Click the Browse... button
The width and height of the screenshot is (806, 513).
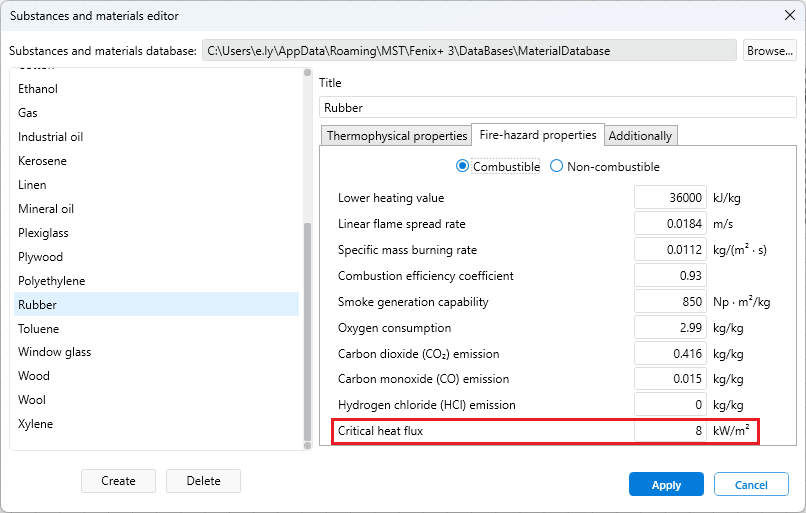tap(769, 50)
